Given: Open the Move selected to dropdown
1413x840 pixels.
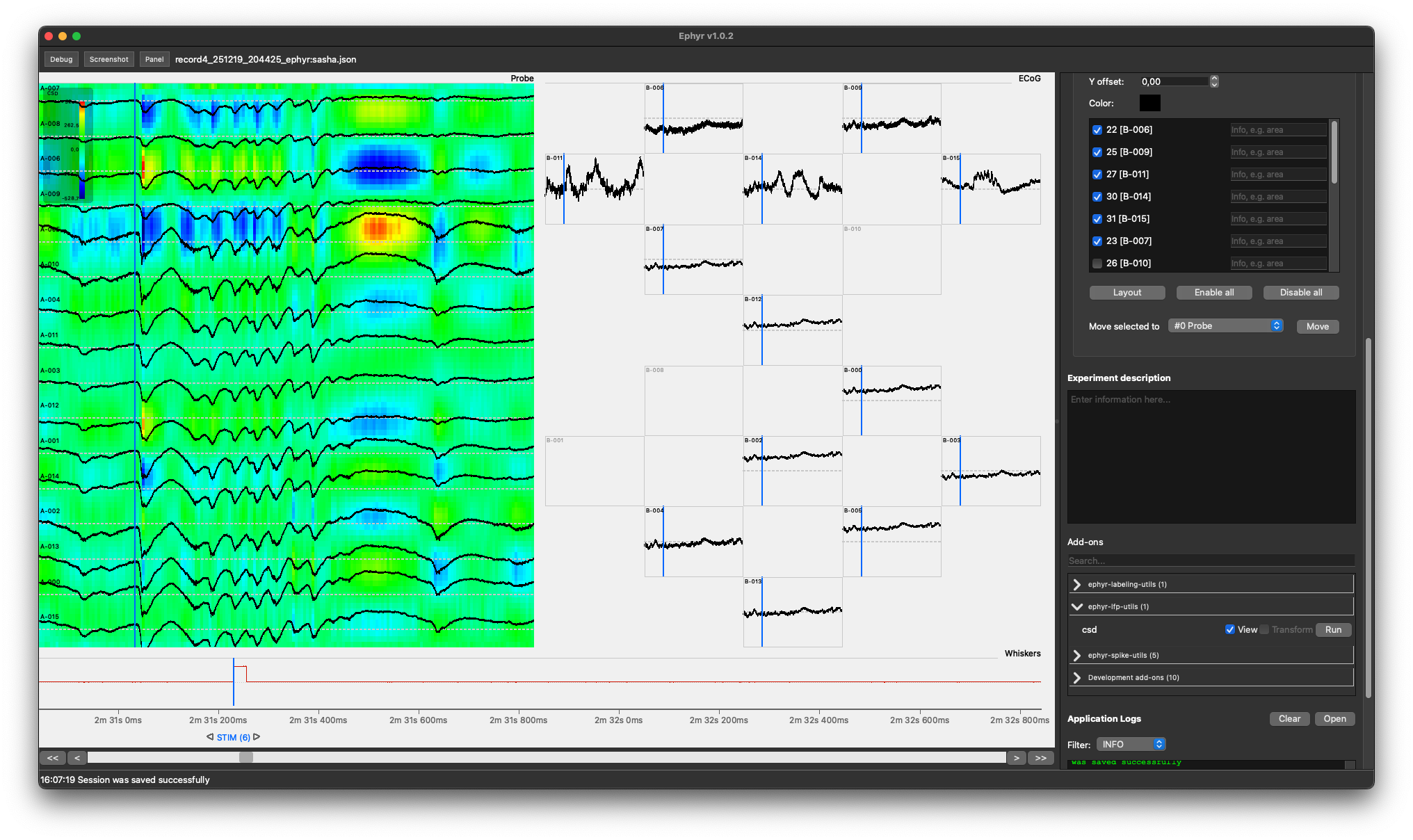Looking at the screenshot, I should 1226,326.
